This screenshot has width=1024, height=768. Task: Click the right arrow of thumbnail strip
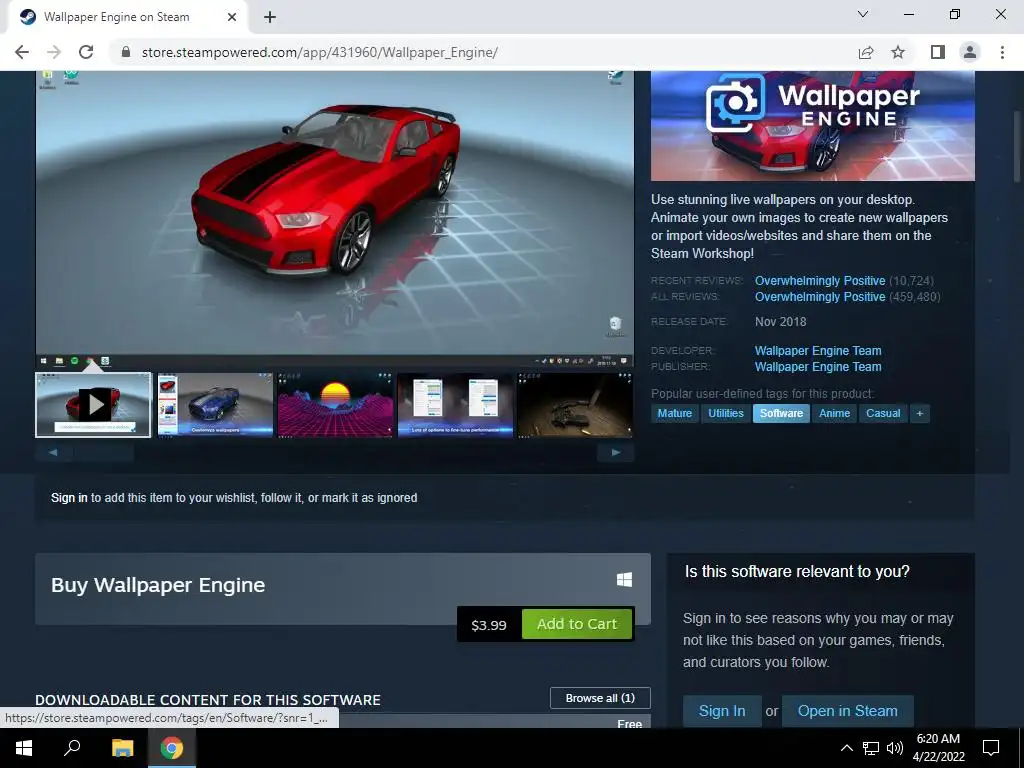click(x=616, y=453)
